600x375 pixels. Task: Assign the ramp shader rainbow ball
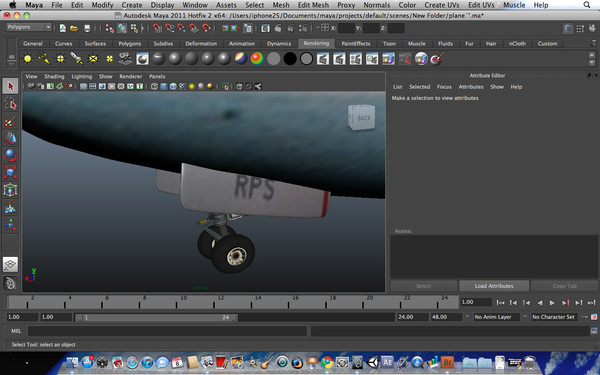[x=257, y=59]
